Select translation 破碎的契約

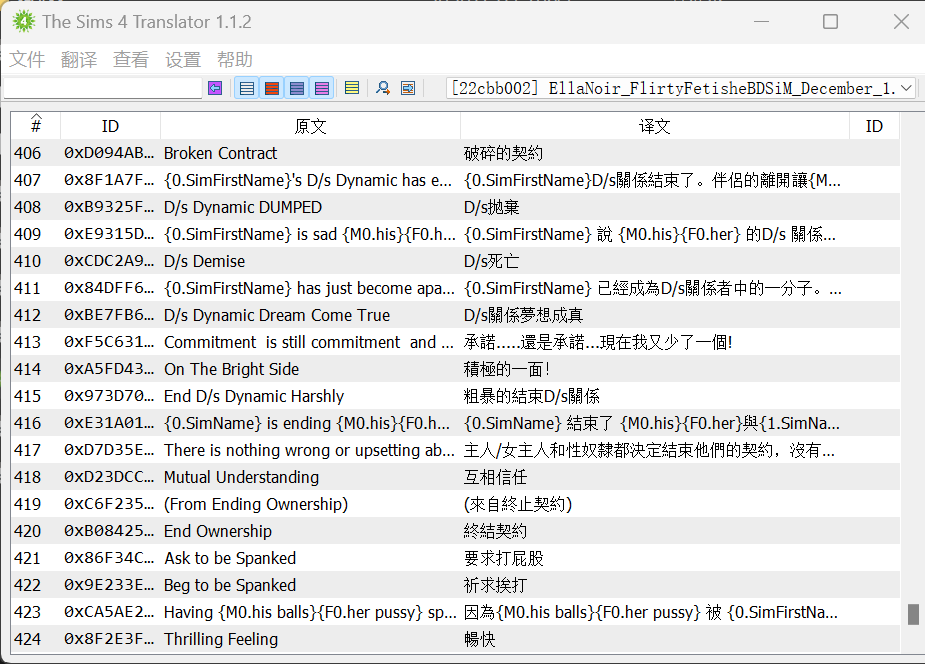coord(503,153)
